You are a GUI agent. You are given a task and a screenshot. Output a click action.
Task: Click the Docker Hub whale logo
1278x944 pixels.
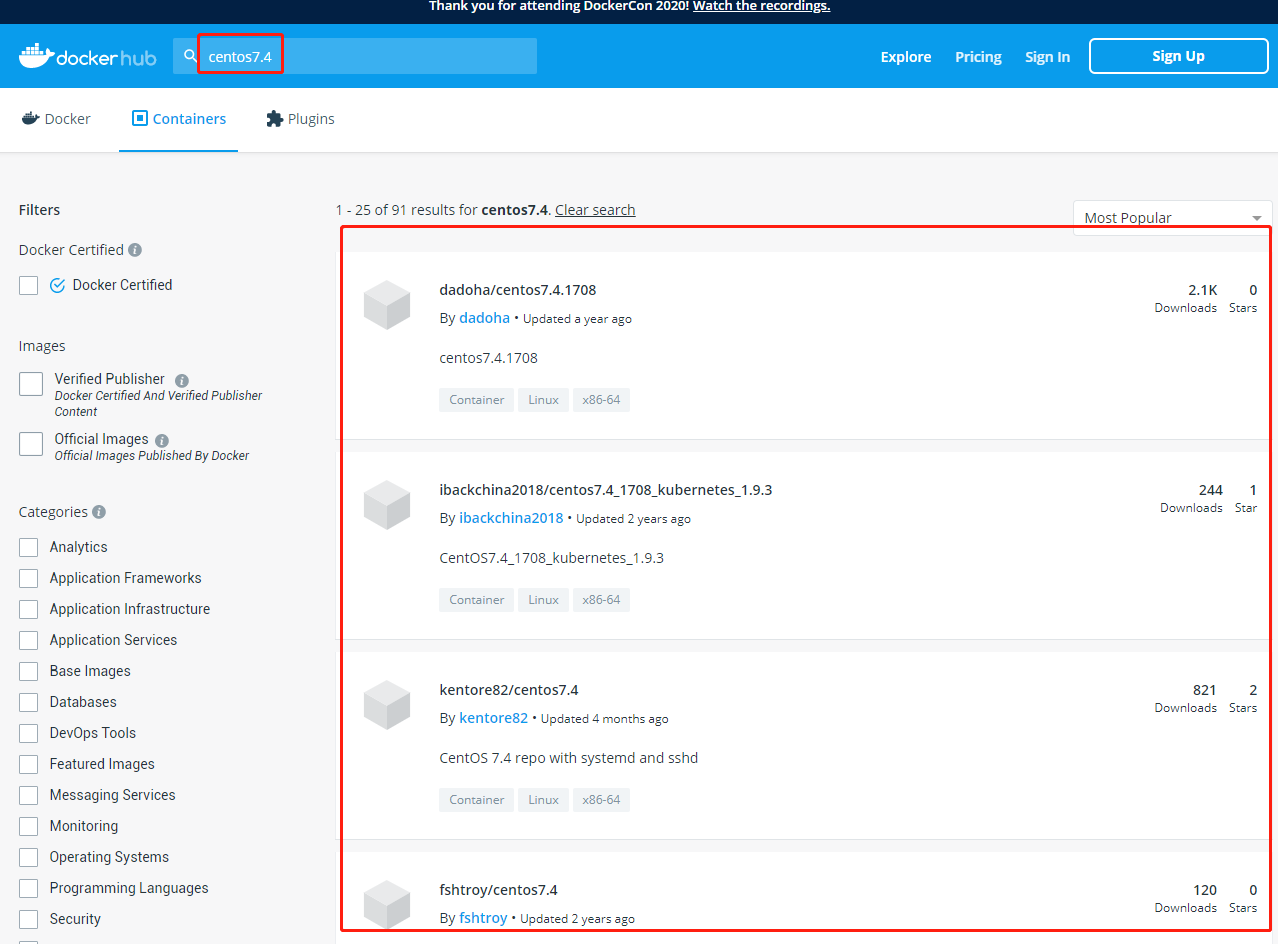87,56
